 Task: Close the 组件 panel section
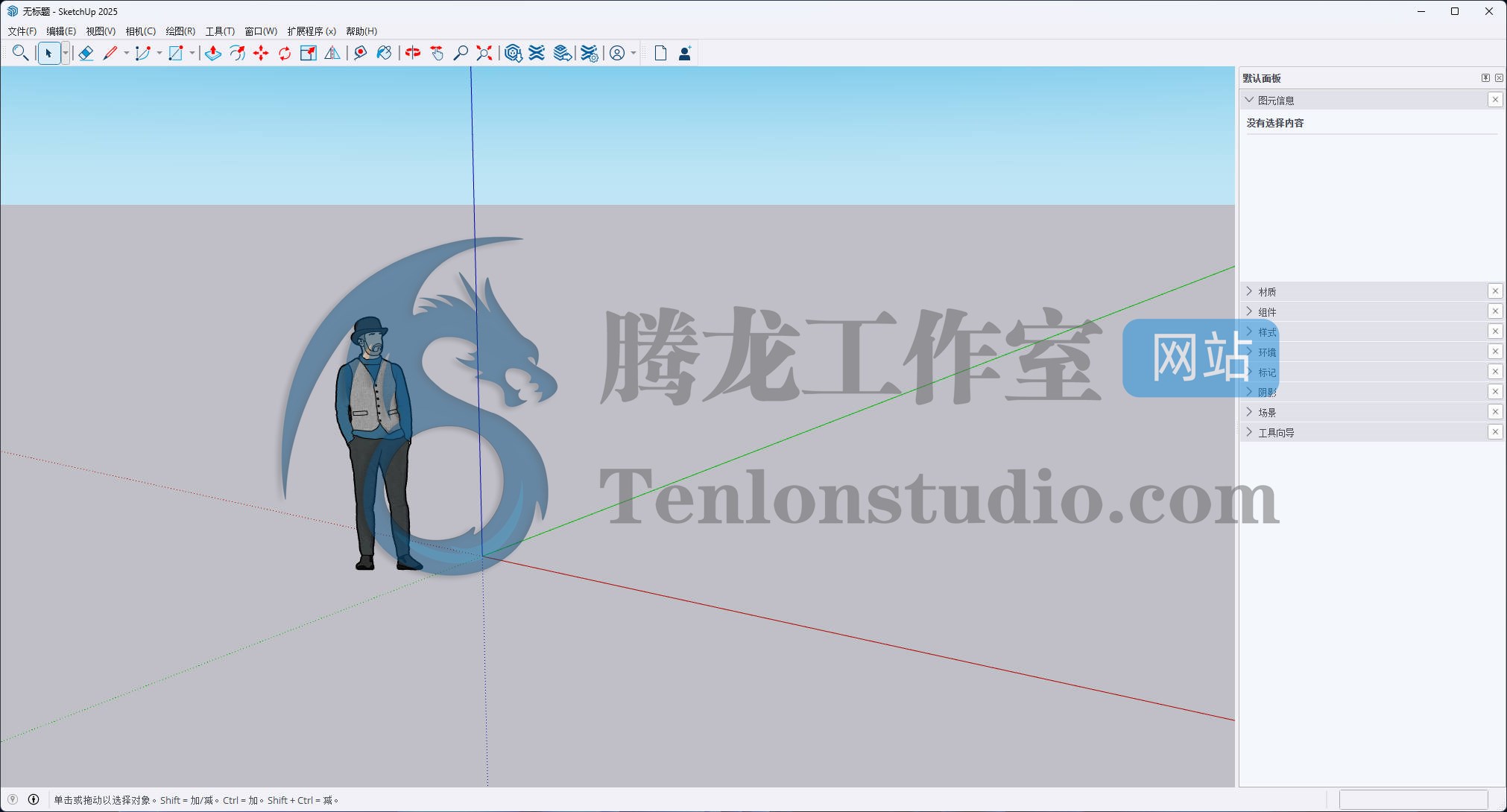coord(1495,311)
